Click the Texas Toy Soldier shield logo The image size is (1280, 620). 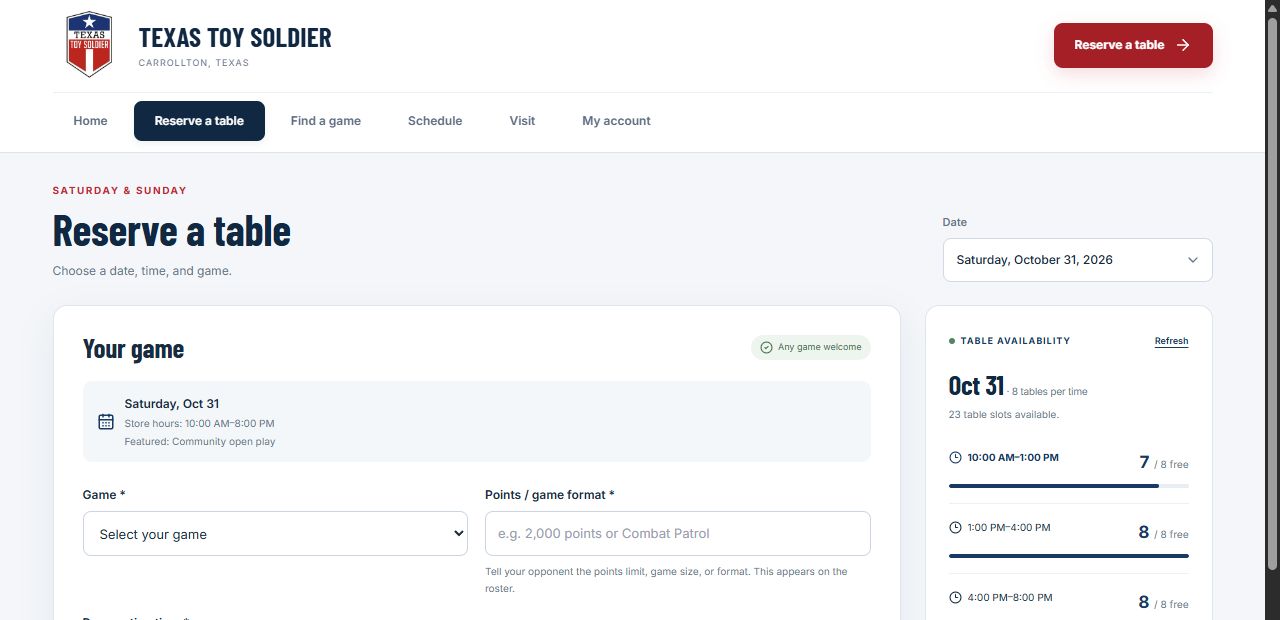click(89, 45)
